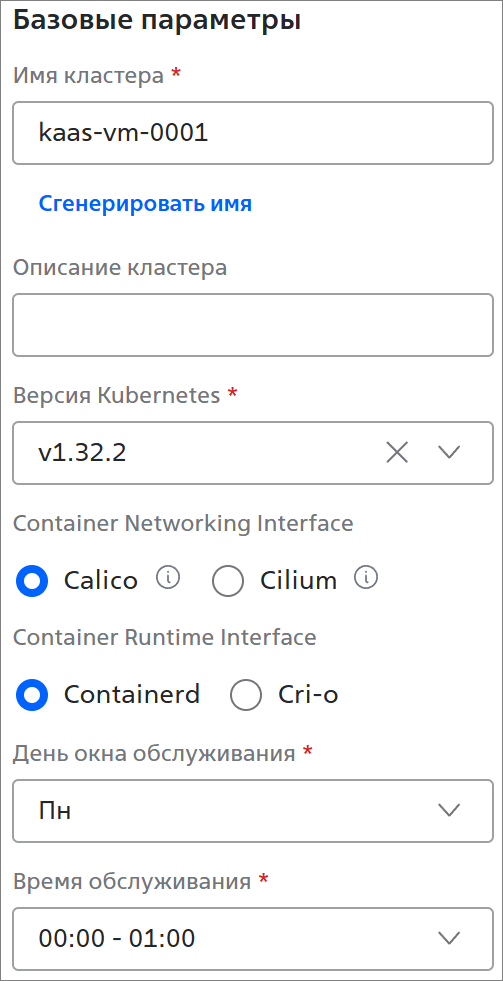Clear the selected Kubernetes version with X
Viewport: 503px width, 981px height.
[397, 452]
